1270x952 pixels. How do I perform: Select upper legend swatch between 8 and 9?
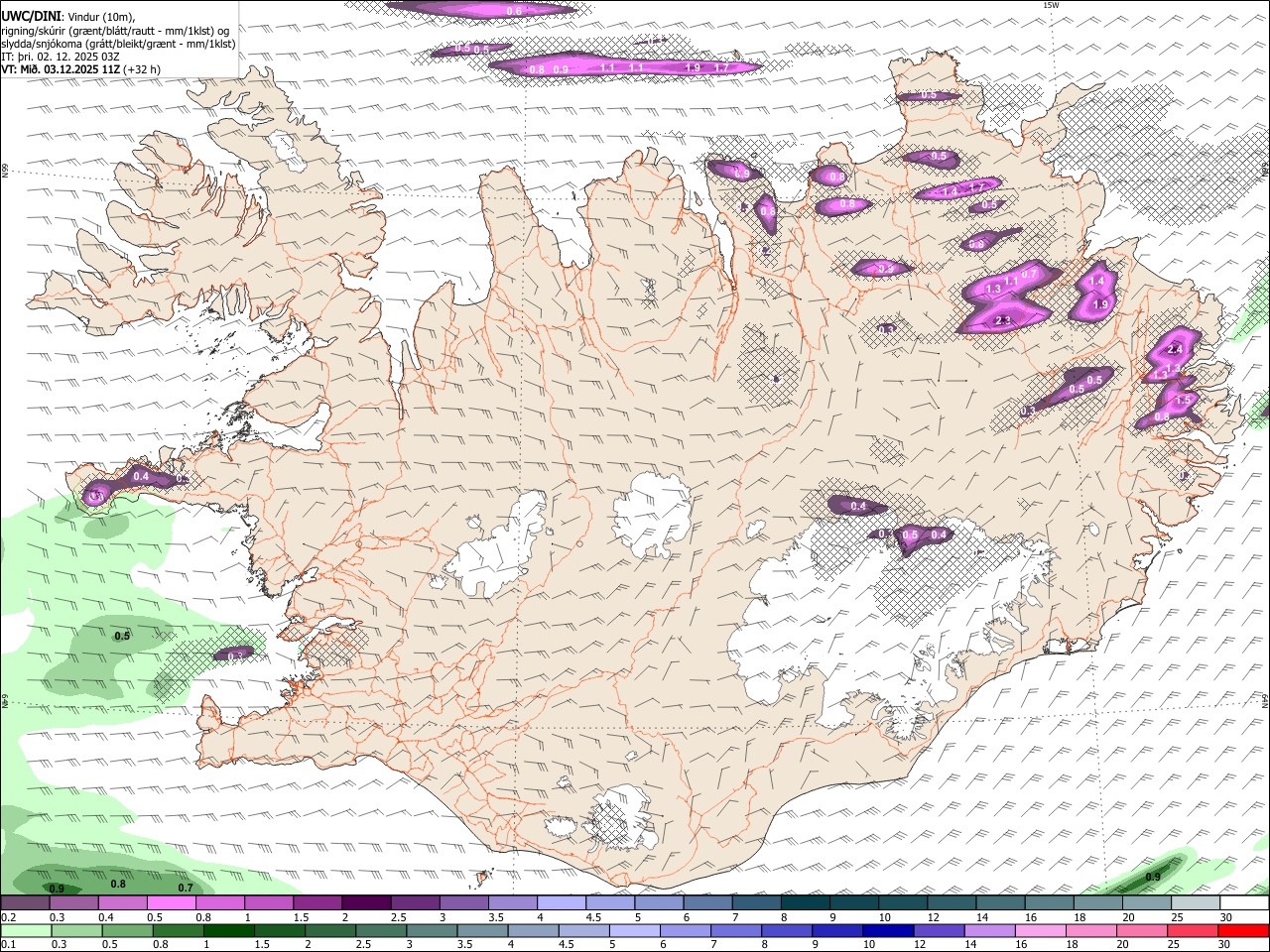point(805,903)
